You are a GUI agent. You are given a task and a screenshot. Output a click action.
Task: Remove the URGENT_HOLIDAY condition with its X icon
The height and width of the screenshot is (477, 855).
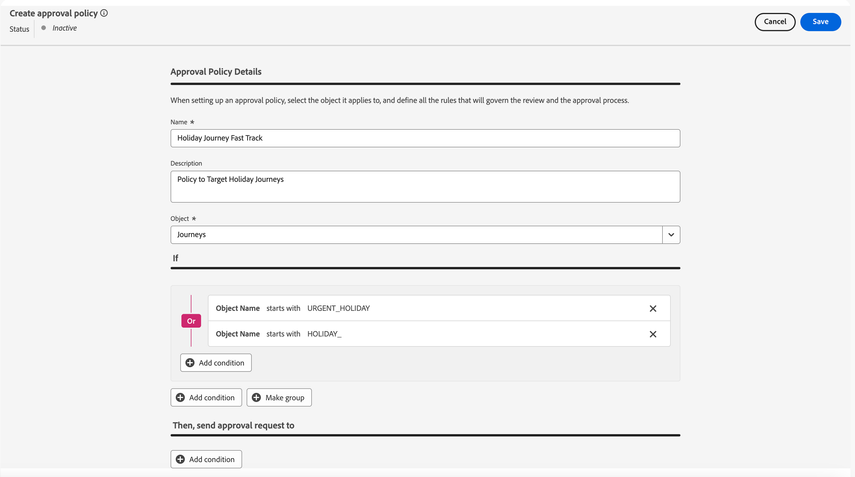(x=653, y=309)
